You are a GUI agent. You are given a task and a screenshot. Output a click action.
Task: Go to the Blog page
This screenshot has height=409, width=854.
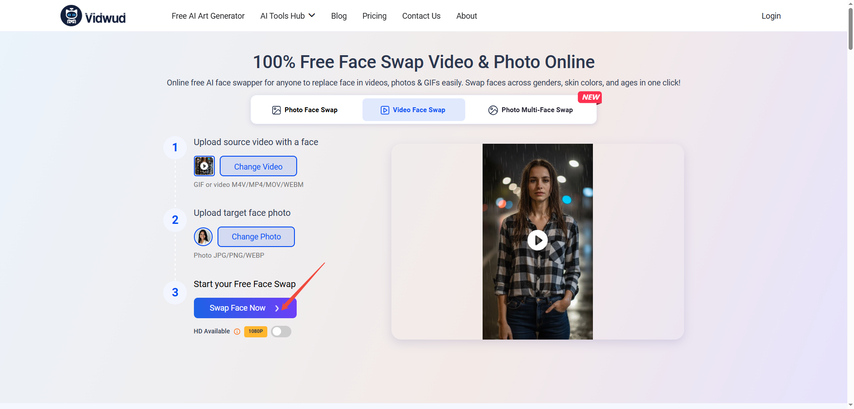(x=339, y=16)
